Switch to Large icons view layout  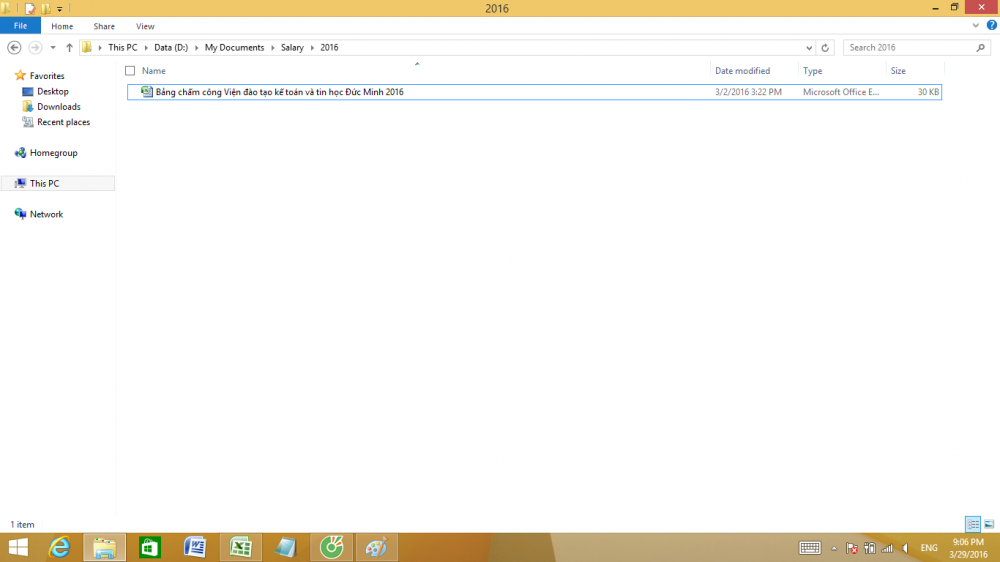989,524
